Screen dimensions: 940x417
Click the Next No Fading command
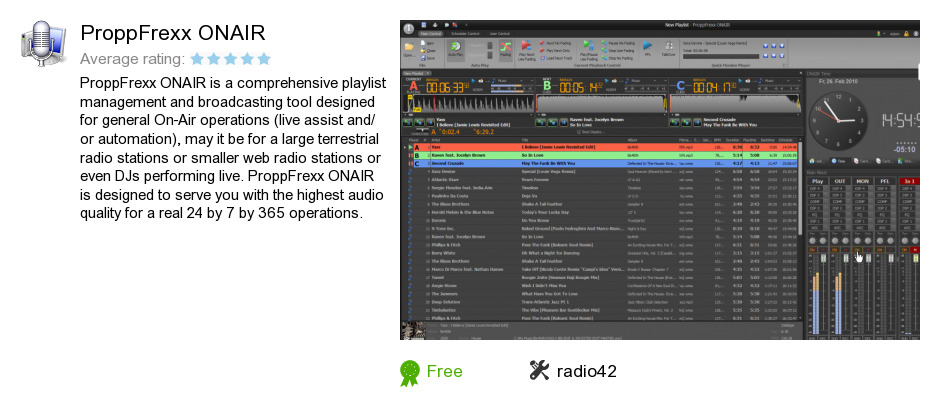coord(555,44)
